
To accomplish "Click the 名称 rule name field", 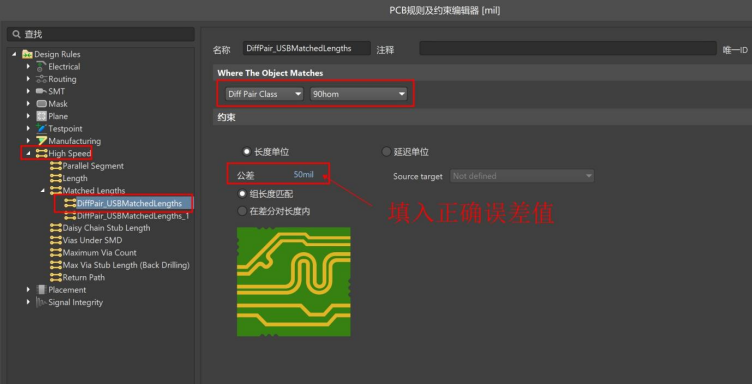I will click(x=307, y=48).
